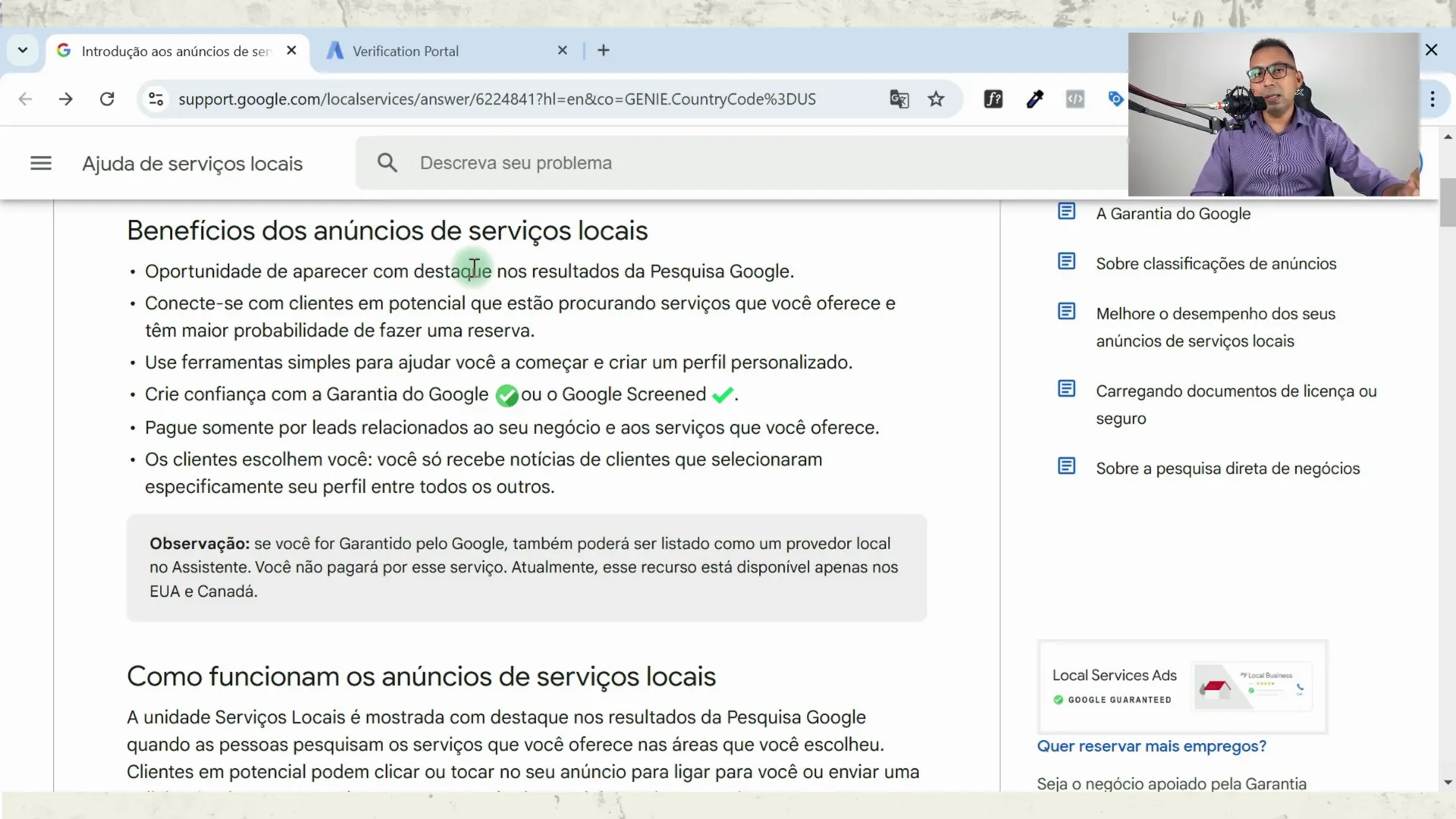Open a new browser tab
Viewport: 1456px width, 819px height.
tap(604, 50)
